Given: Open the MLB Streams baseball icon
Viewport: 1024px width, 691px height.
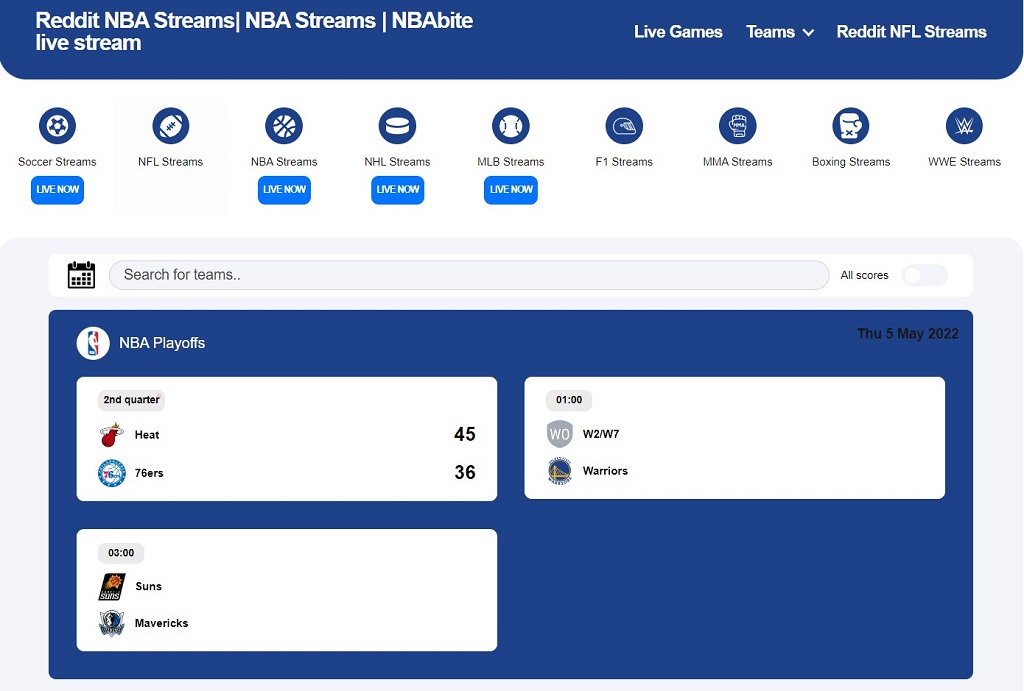Looking at the screenshot, I should click(511, 125).
